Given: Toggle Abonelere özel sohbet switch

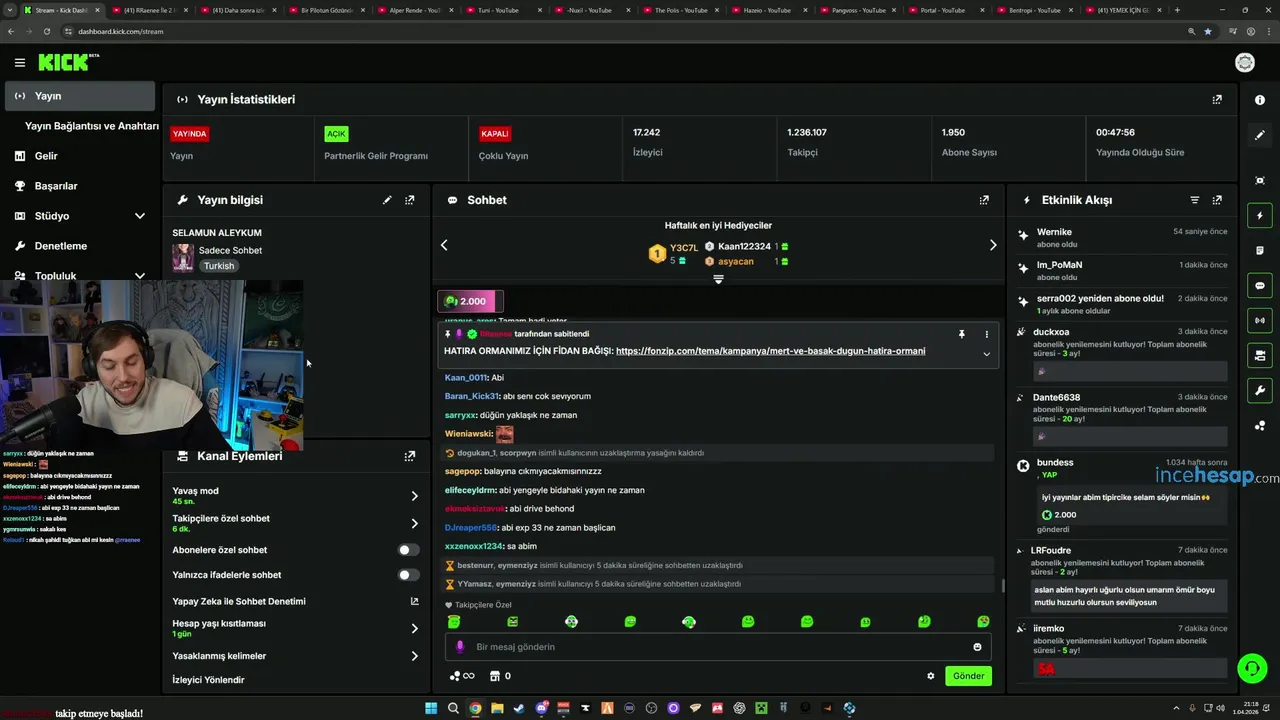Looking at the screenshot, I should tap(408, 550).
